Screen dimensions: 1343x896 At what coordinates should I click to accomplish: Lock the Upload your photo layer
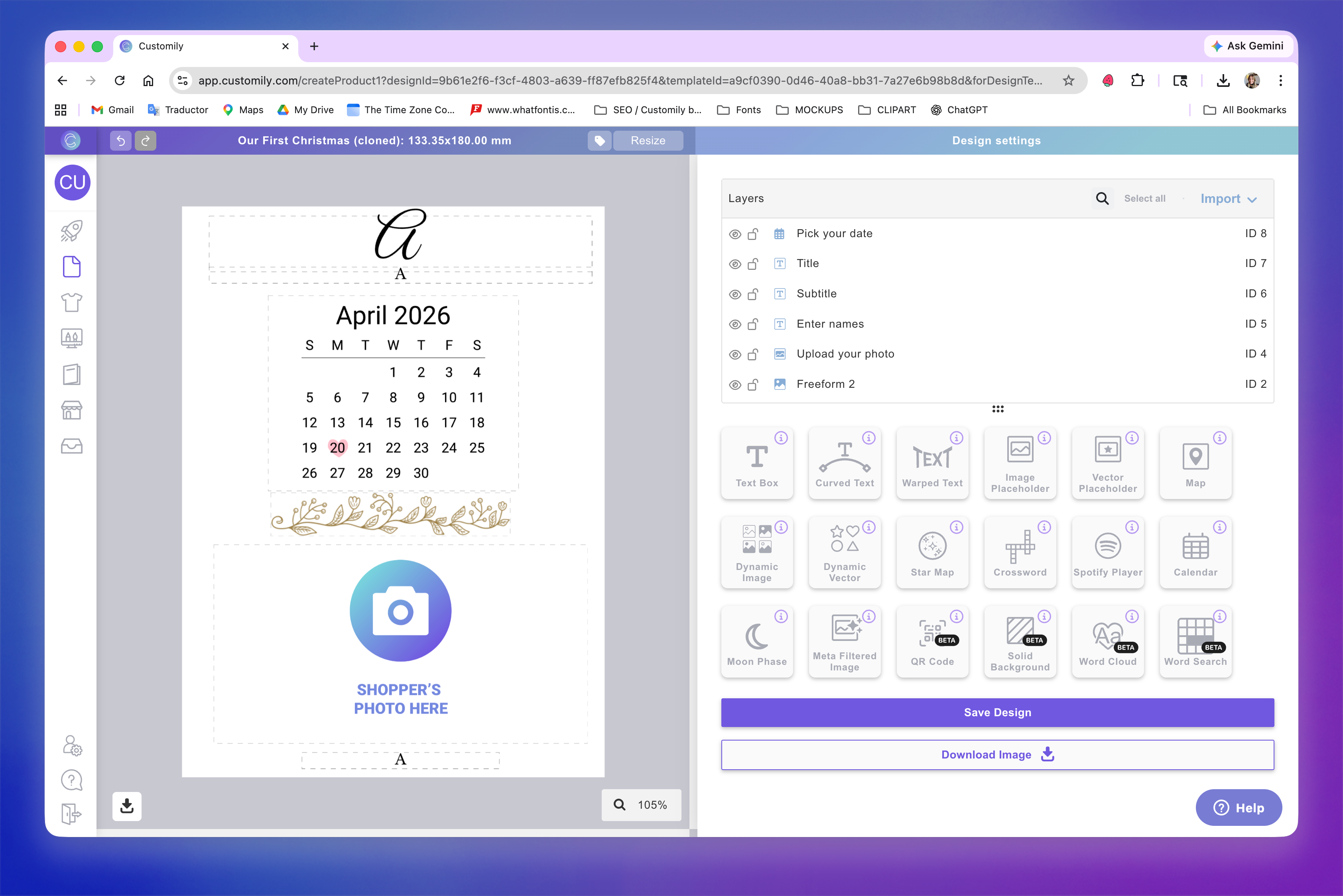(753, 354)
